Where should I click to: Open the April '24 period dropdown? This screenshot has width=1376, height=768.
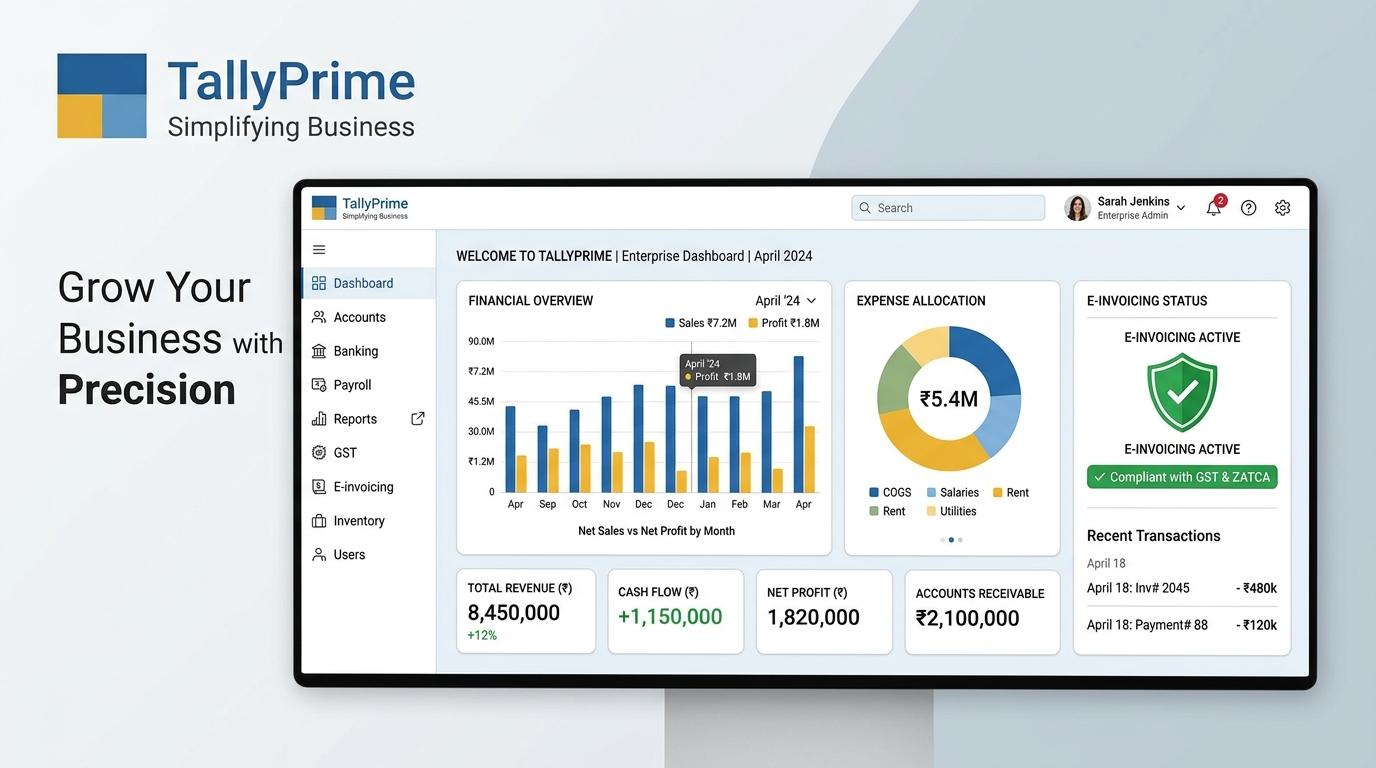pyautogui.click(x=786, y=301)
